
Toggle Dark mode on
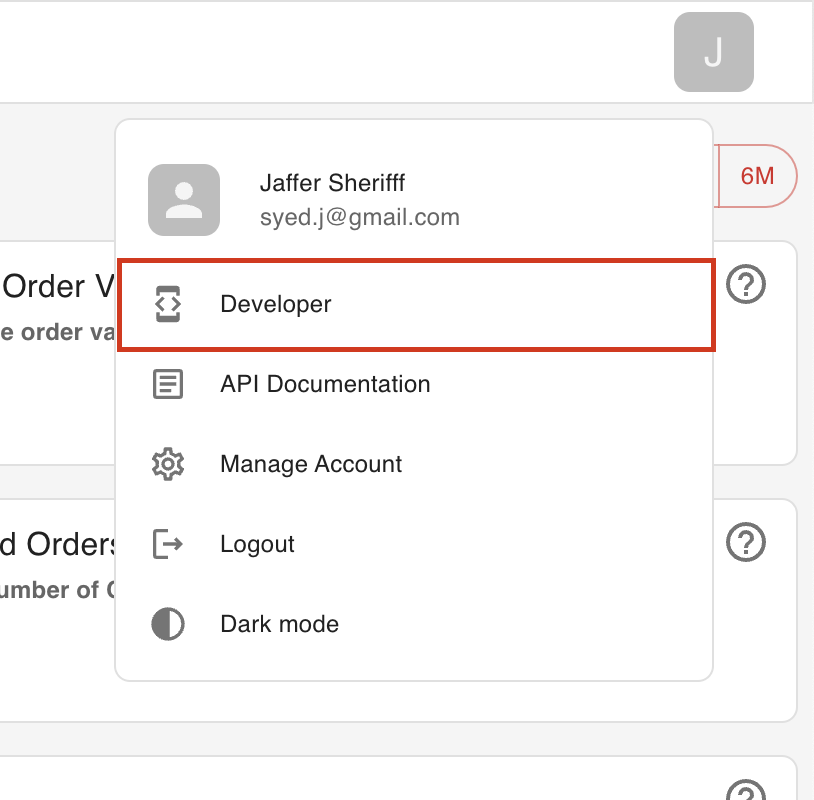point(279,624)
